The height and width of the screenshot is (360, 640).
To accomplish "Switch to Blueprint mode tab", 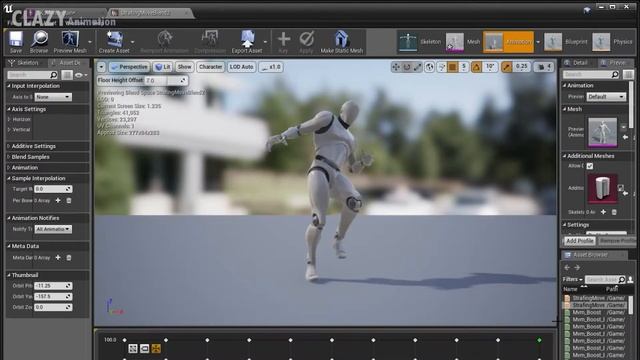I will click(565, 42).
